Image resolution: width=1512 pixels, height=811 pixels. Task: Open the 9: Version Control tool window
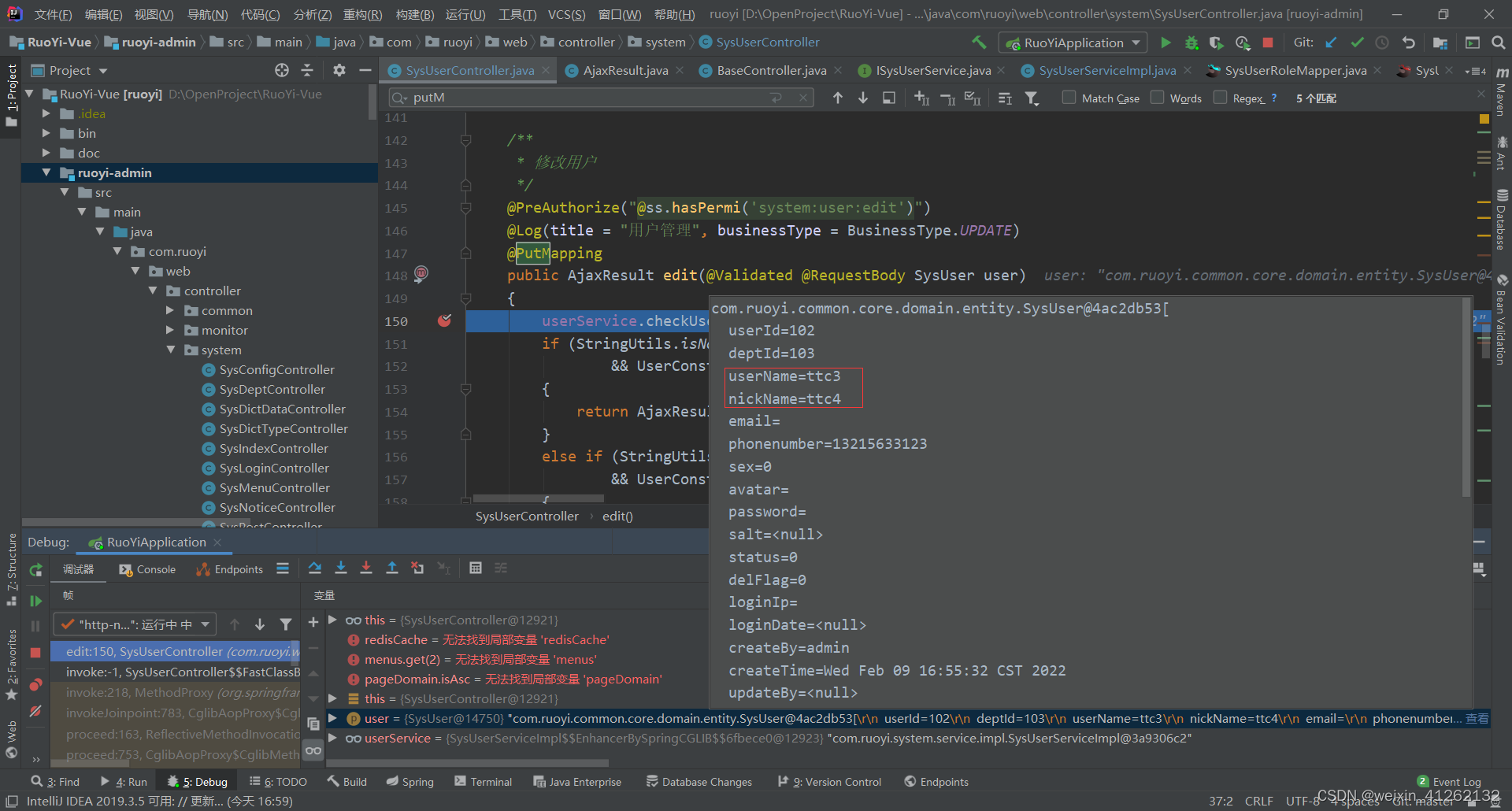(829, 782)
